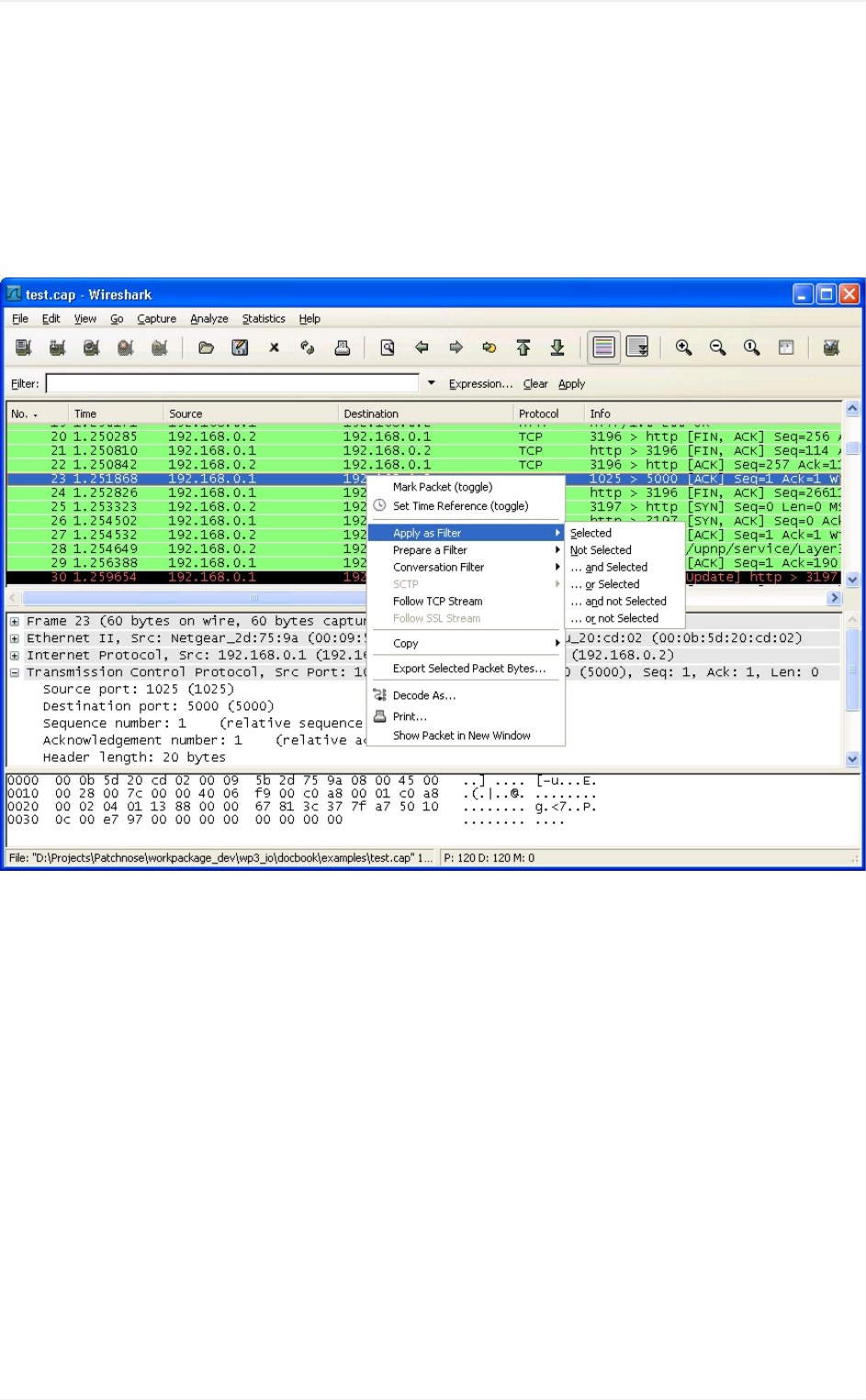Image resolution: width=866 pixels, height=1400 pixels.
Task: Open the Copy submenu entry
Action: click(x=466, y=643)
